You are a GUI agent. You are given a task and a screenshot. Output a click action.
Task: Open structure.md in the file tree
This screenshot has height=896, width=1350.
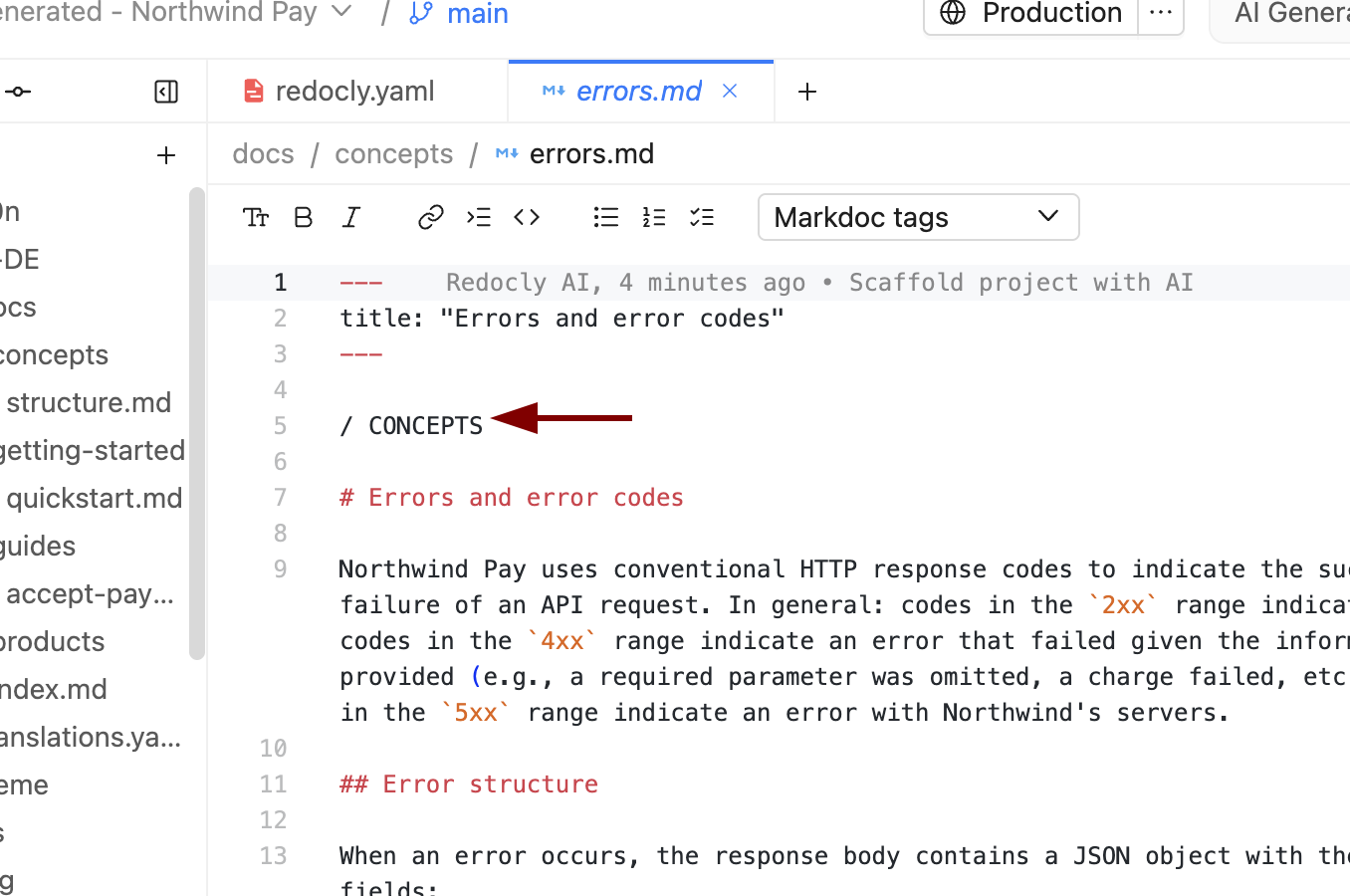point(89,402)
